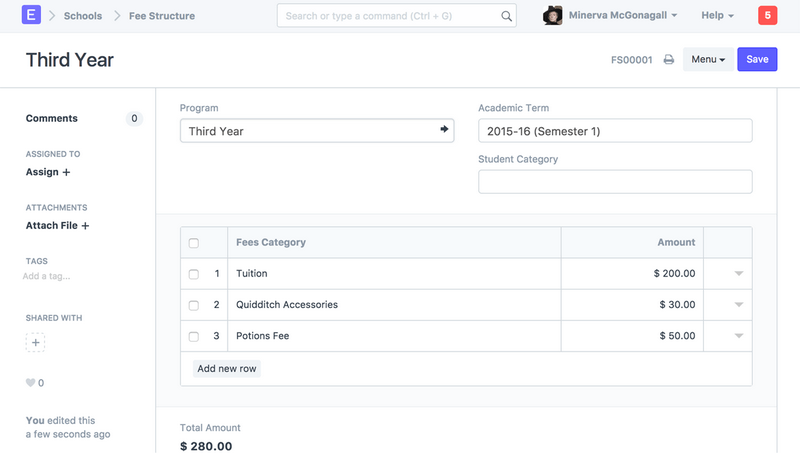This screenshot has width=800, height=453.
Task: Click the dashed plus box under Shared With
Action: click(x=36, y=343)
